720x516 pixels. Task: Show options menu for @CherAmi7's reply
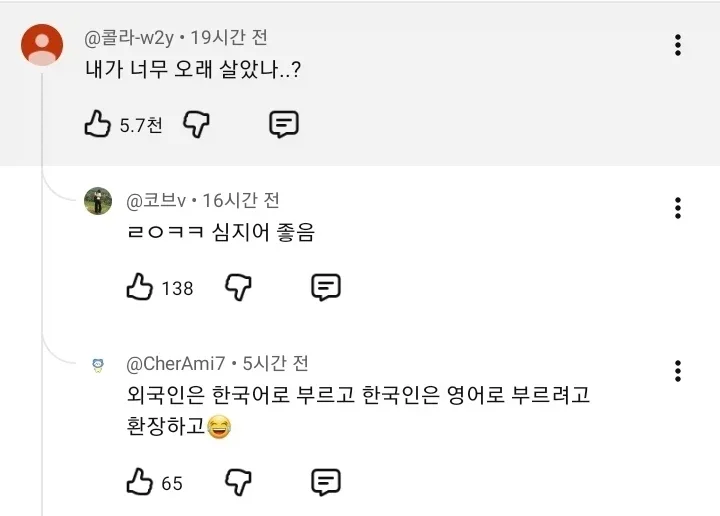(678, 371)
